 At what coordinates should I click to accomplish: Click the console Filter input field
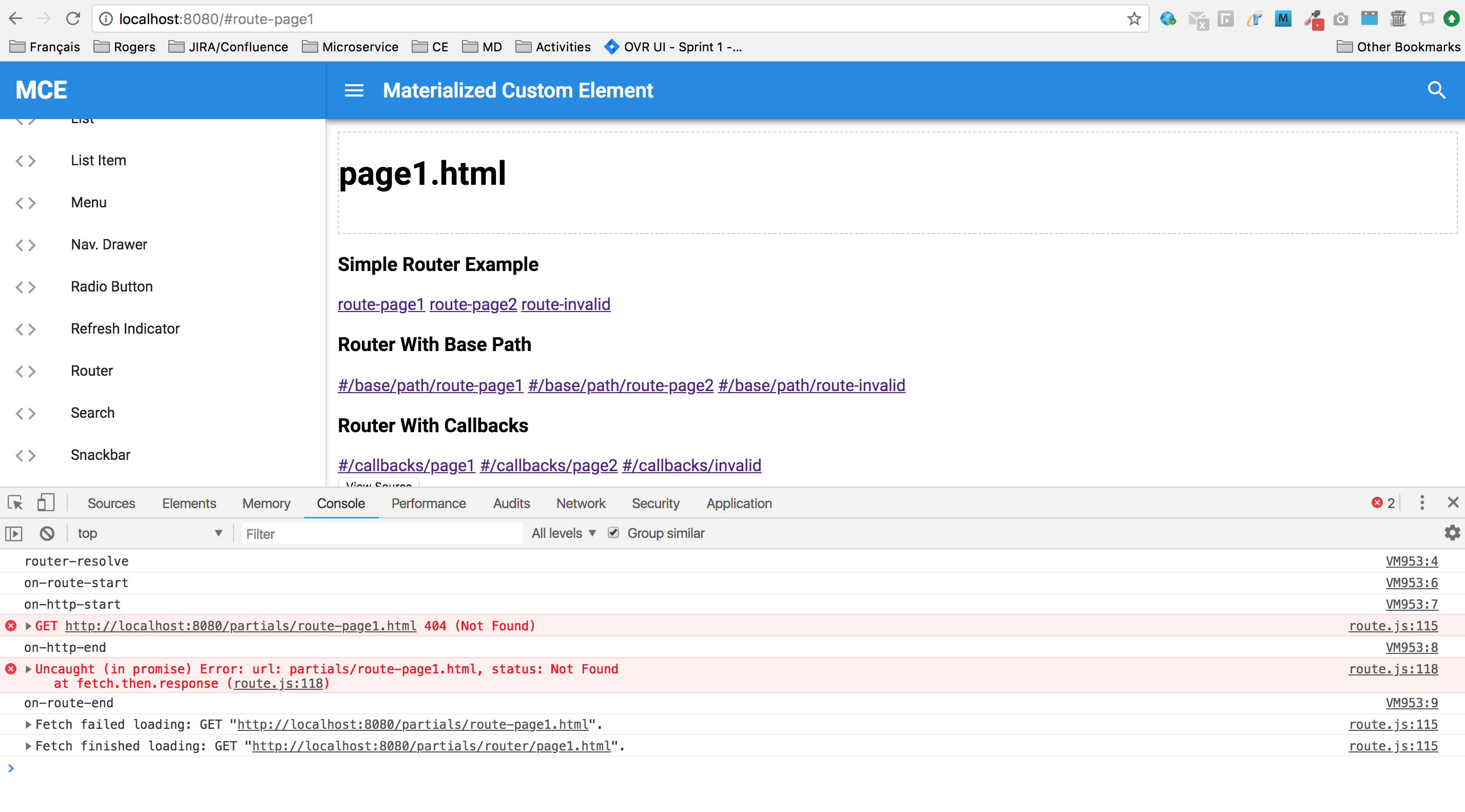[381, 533]
